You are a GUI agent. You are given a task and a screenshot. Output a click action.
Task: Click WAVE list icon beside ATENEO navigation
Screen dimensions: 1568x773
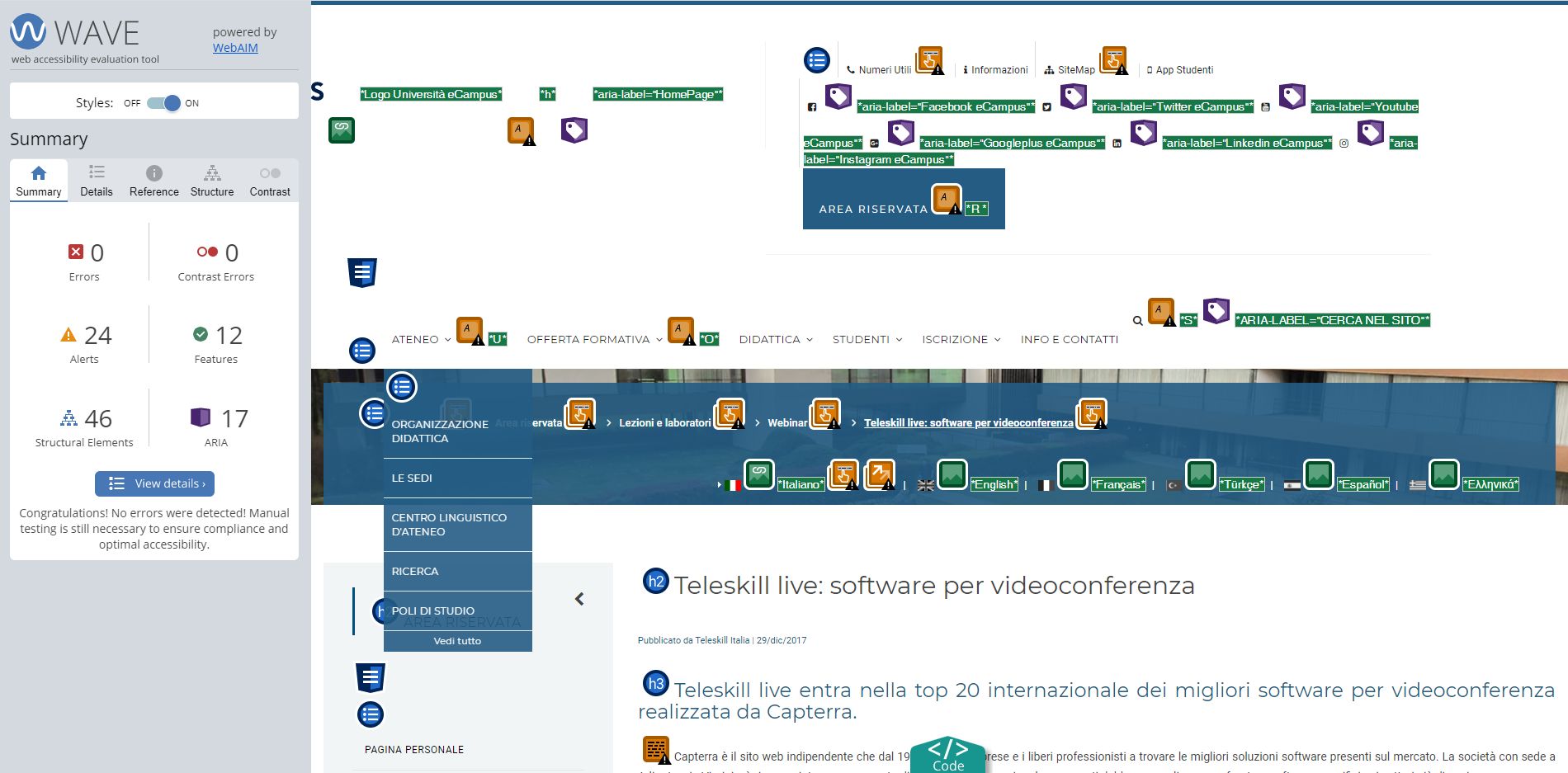tap(362, 351)
